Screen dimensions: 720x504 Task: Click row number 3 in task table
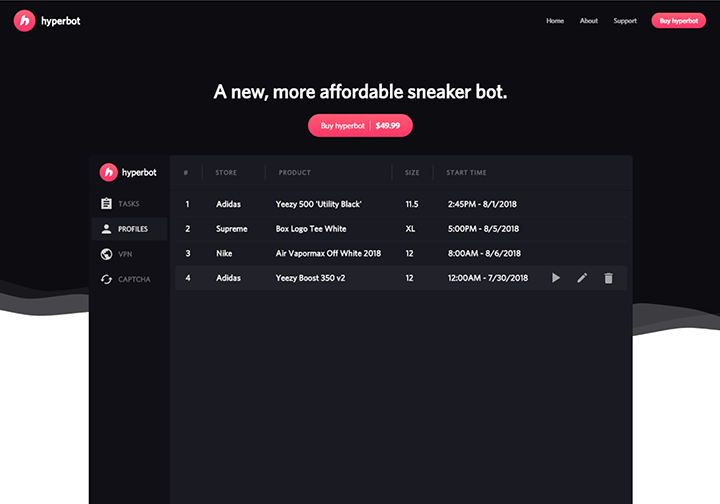[187, 253]
